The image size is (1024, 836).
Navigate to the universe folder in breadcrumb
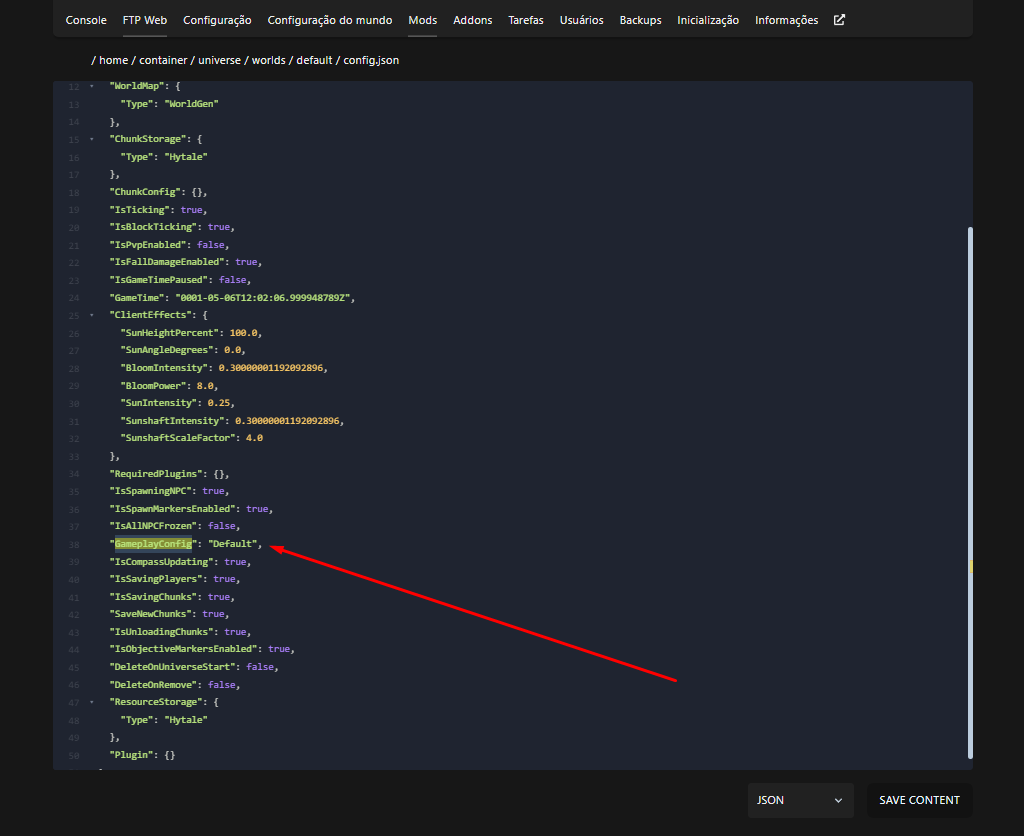(217, 61)
